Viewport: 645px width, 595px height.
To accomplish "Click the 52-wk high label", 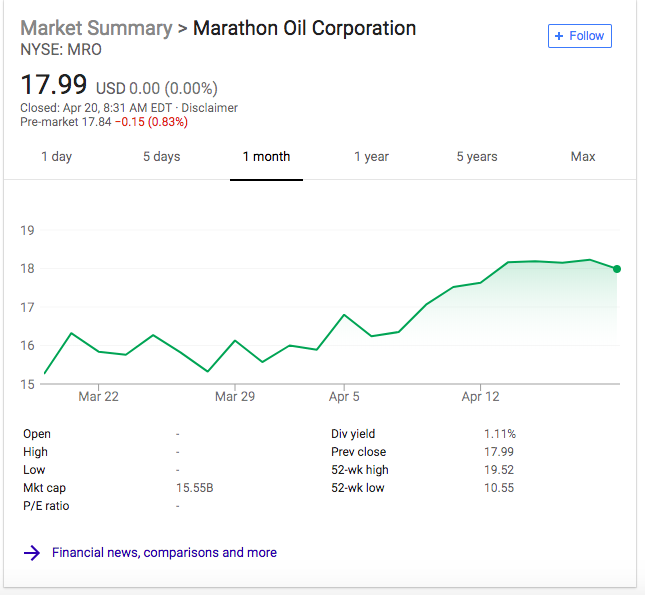I will tap(360, 470).
